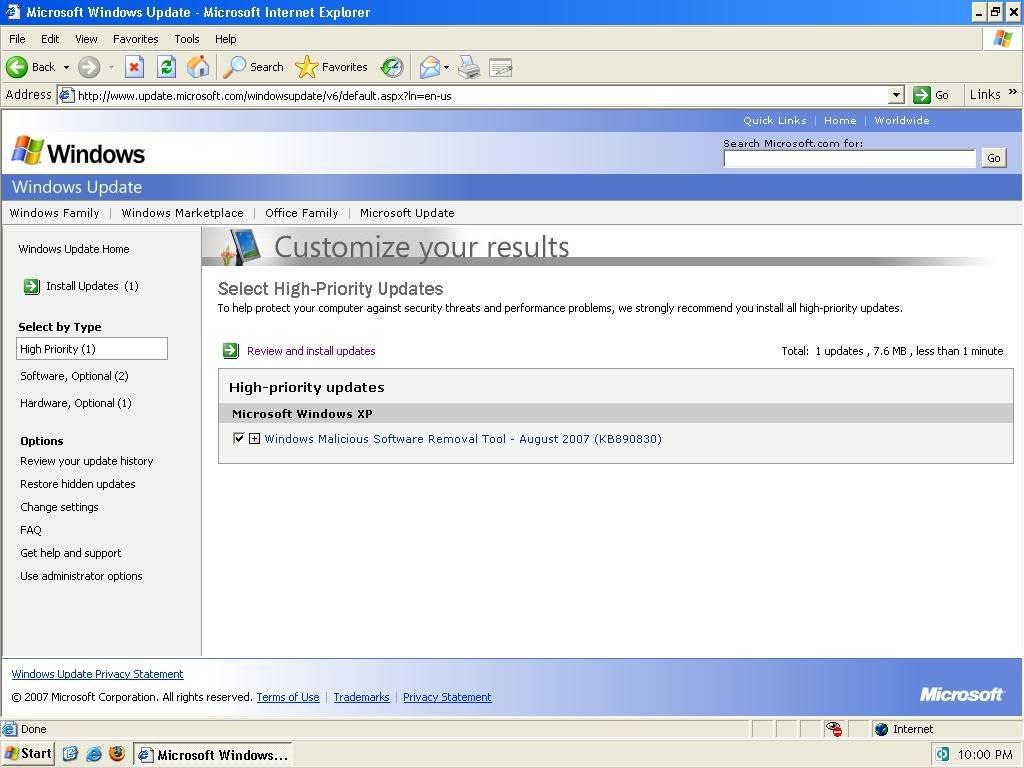1024x768 pixels.
Task: Open the Quick Links header link
Action: coord(775,120)
